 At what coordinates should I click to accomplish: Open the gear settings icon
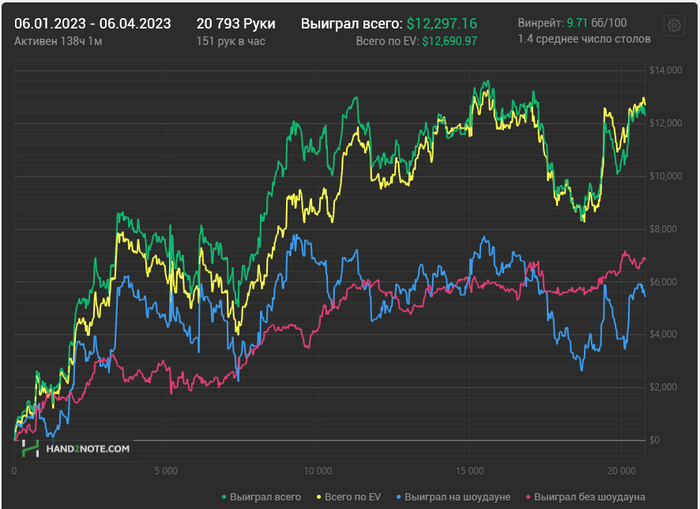click(x=674, y=25)
